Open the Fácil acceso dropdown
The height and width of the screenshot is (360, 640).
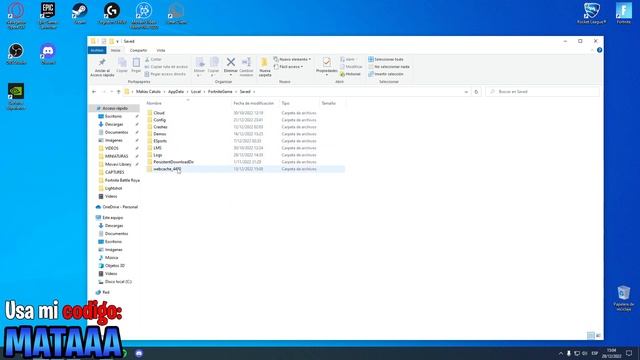coord(289,67)
